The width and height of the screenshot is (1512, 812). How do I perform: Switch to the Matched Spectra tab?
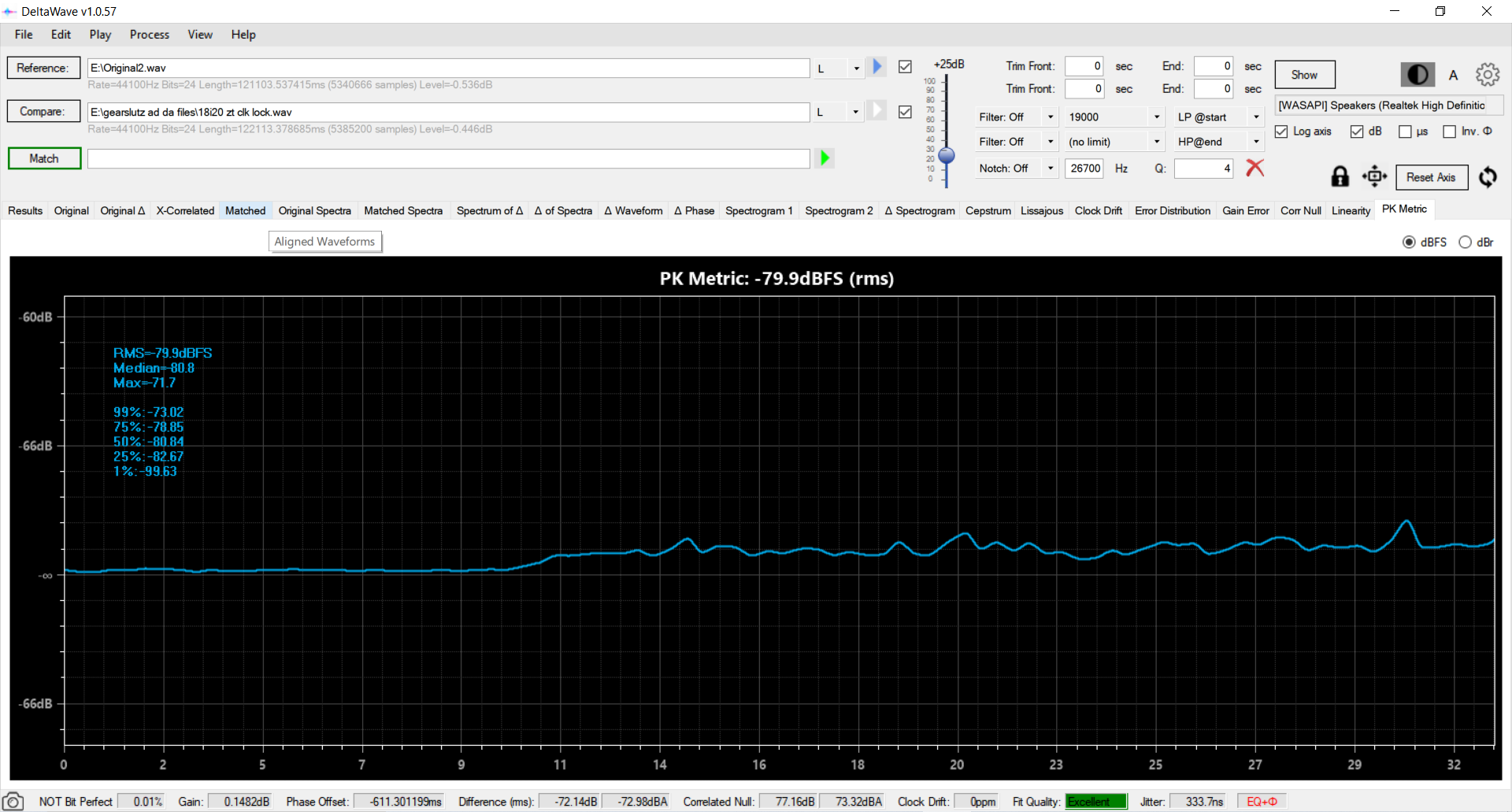point(403,210)
